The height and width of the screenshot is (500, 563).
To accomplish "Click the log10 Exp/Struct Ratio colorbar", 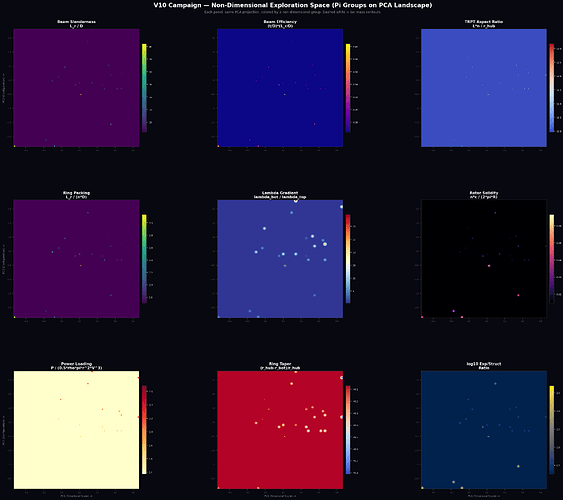I will click(x=552, y=430).
